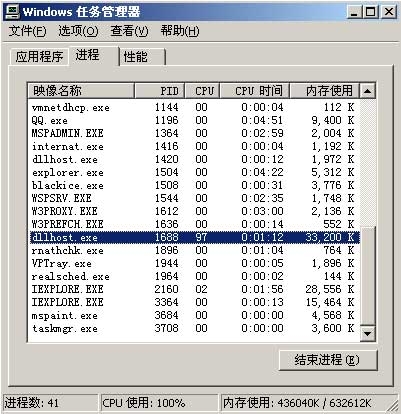
Task: Switch to the 应用程序 tab
Action: (39, 56)
